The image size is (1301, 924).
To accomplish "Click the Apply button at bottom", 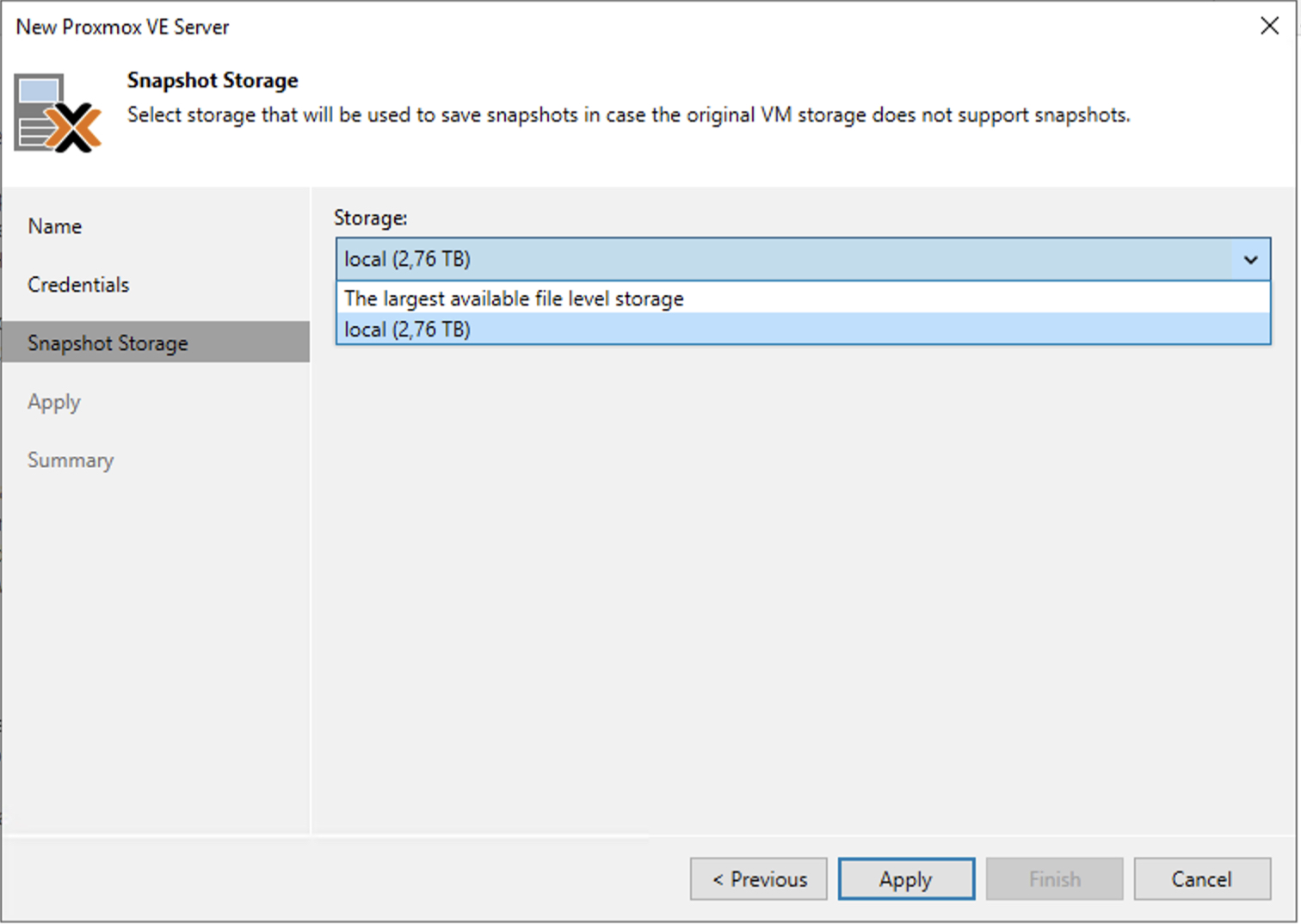I will pos(905,879).
